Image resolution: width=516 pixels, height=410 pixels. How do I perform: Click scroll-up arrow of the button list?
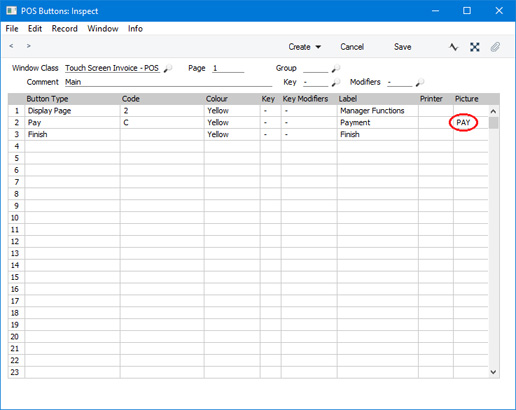tap(493, 111)
